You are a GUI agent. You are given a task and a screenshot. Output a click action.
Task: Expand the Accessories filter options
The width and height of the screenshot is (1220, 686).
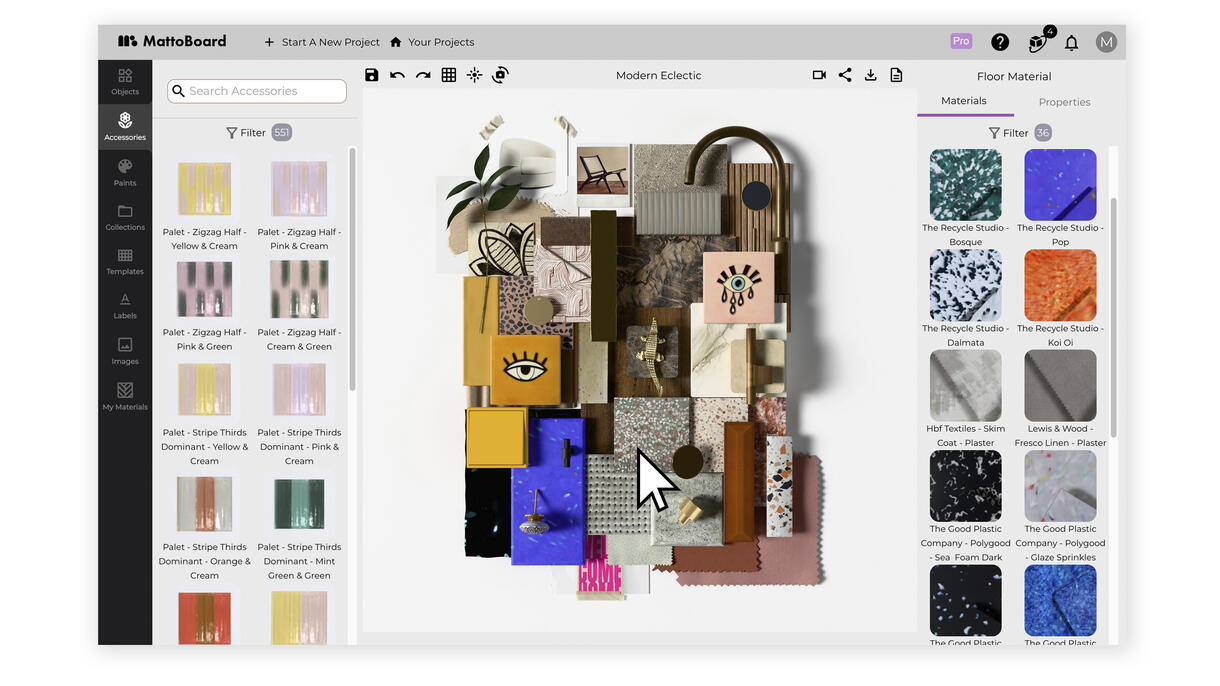pos(246,132)
